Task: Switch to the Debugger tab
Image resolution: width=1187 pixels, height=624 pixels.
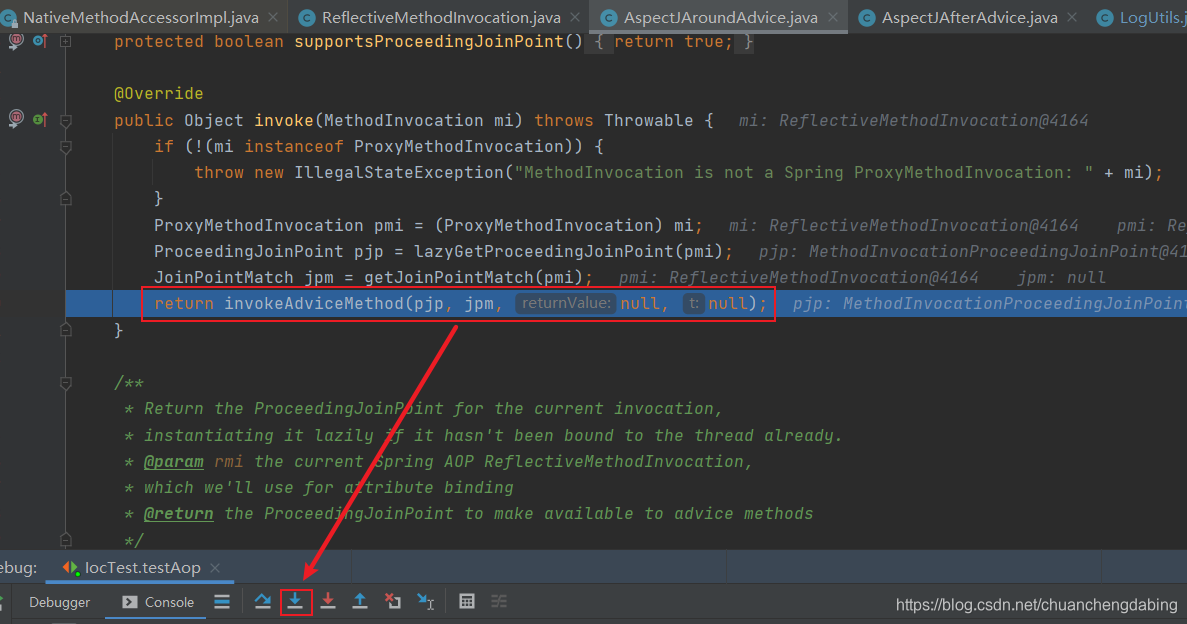Action: [59, 603]
